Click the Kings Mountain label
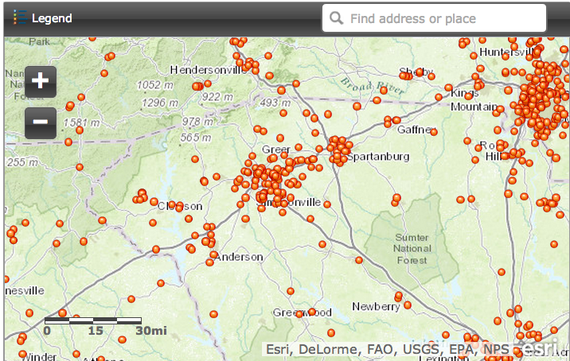The width and height of the screenshot is (570, 361). (474, 100)
